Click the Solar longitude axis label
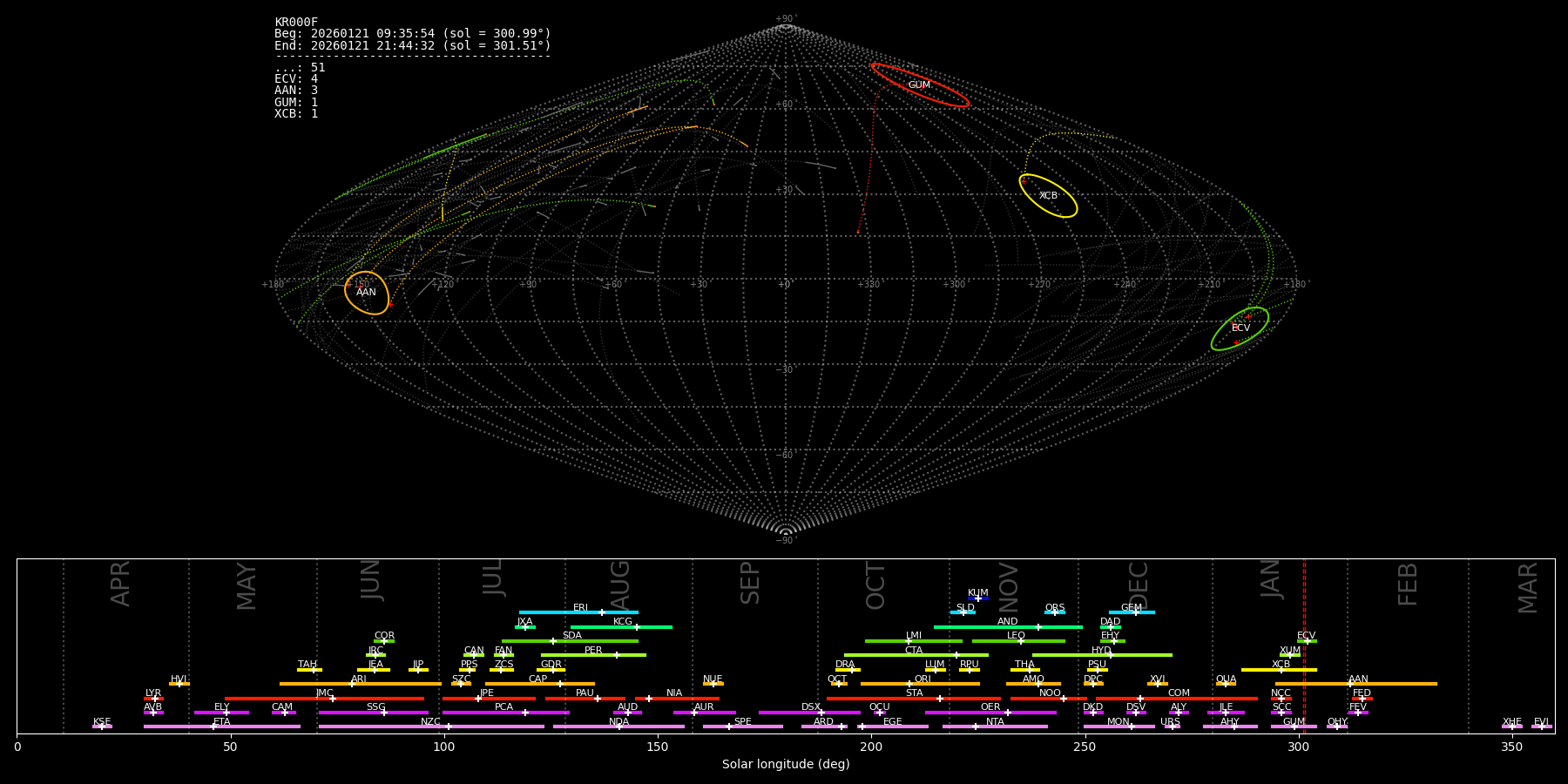This screenshot has height=784, width=1568. [786, 765]
